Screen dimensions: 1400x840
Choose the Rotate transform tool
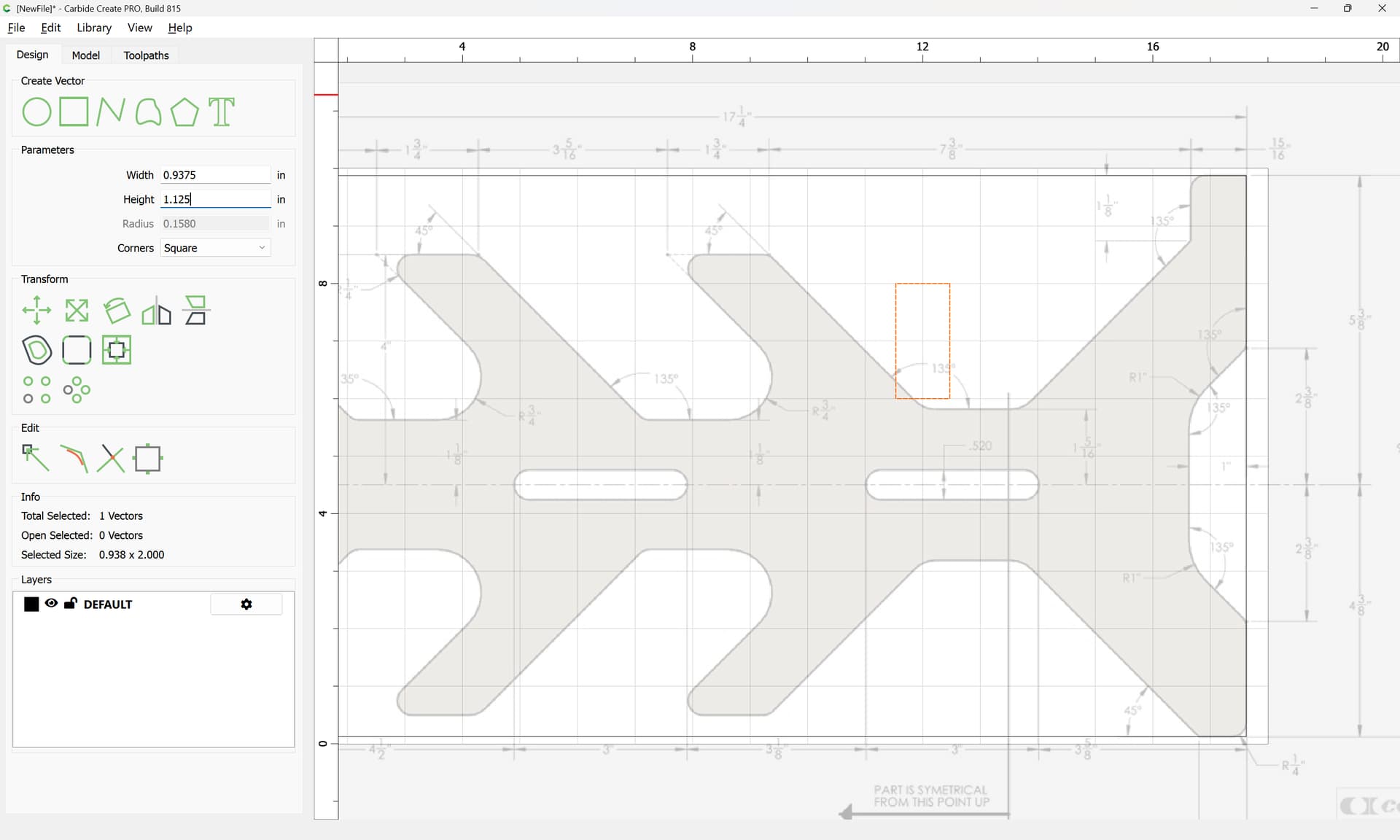coord(117,311)
